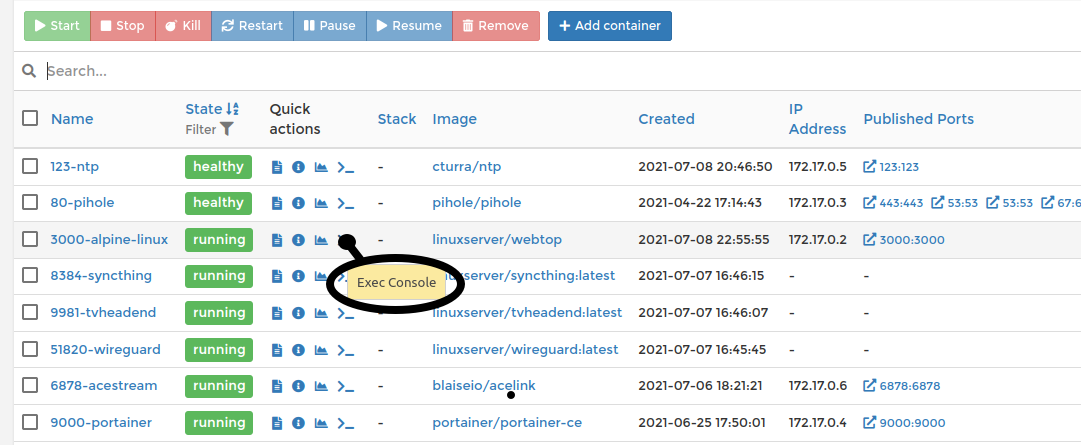Tick the checkbox for the 80-pihole container

(x=31, y=203)
